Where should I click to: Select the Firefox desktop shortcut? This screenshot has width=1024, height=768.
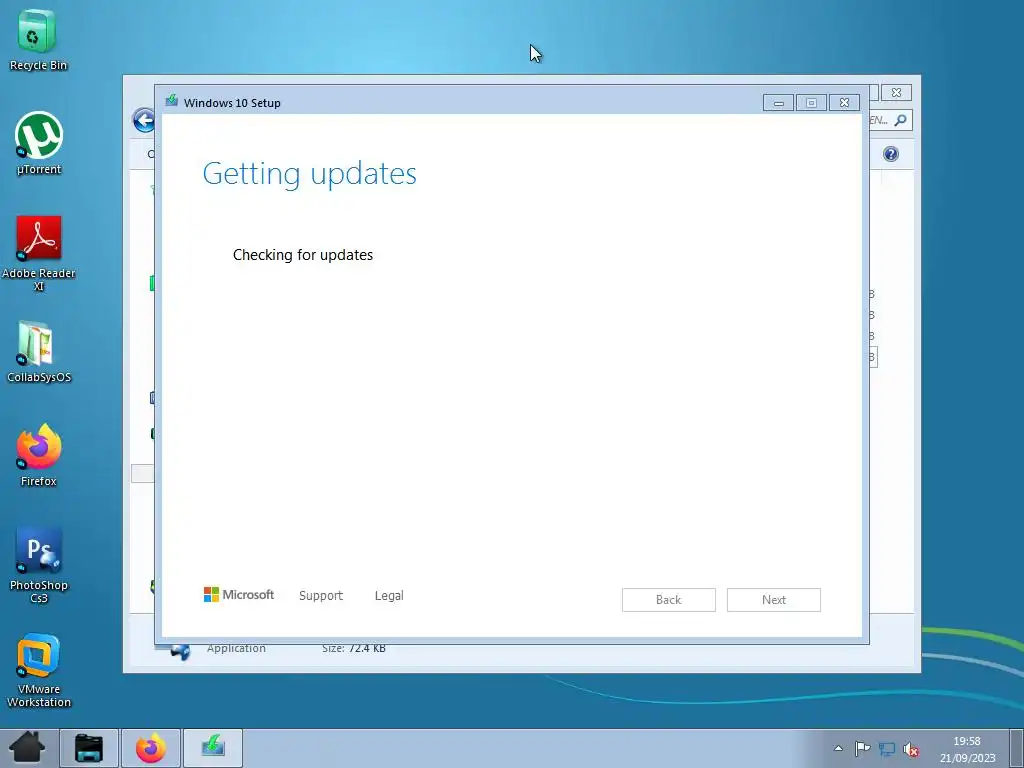pyautogui.click(x=39, y=455)
